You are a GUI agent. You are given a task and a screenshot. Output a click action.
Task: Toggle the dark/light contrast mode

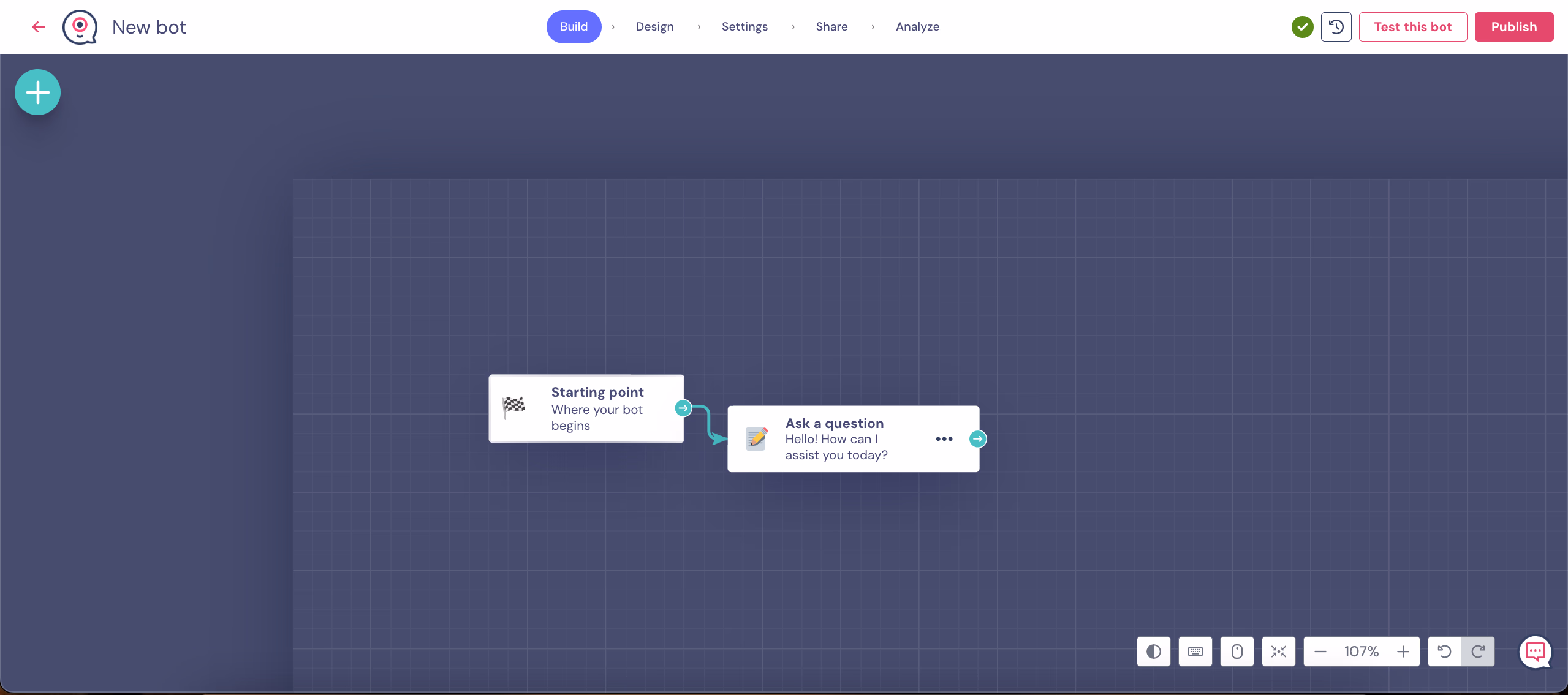coord(1153,652)
